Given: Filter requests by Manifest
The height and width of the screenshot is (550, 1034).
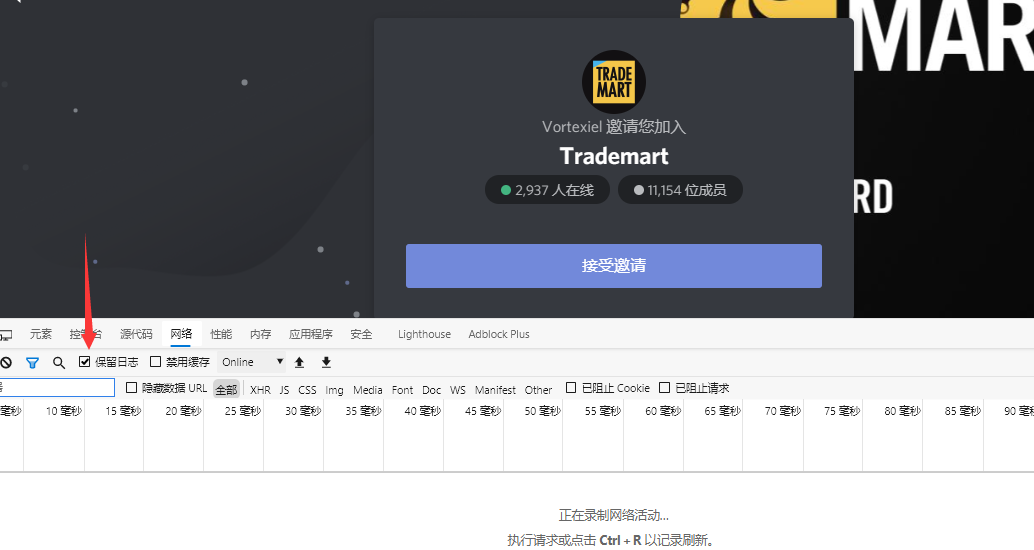Looking at the screenshot, I should (495, 390).
